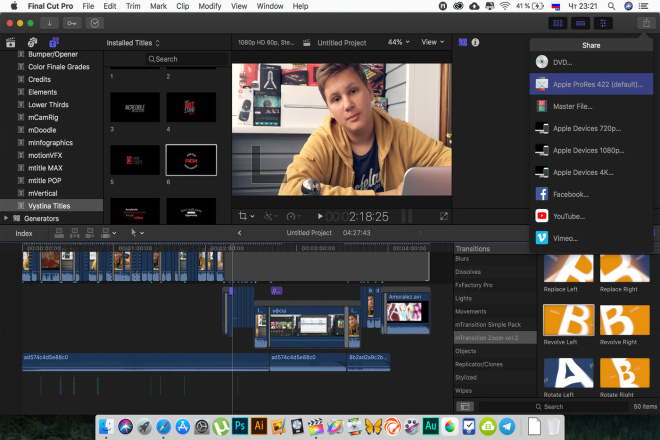Select Apple ProRes 422 share destination
The image size is (660, 440).
pos(595,85)
